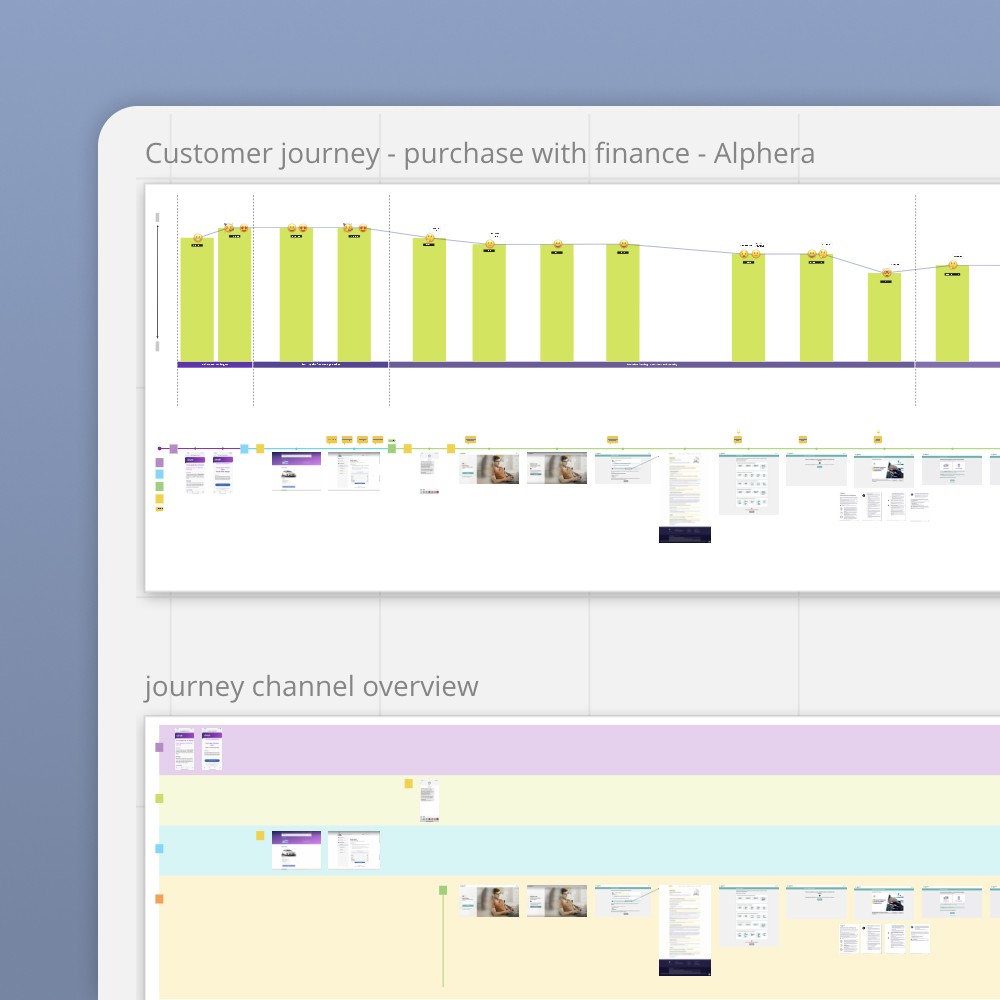Open the car image page thumbnail in the top frame
The image size is (1000, 1000).
(884, 471)
